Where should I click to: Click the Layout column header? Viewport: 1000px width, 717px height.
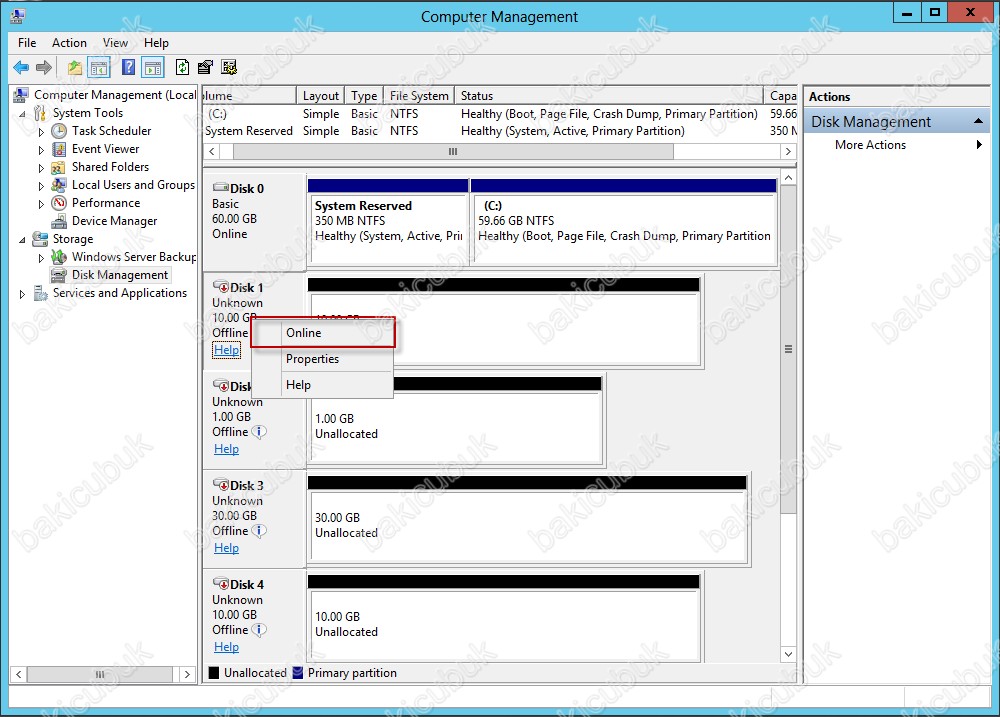(320, 96)
